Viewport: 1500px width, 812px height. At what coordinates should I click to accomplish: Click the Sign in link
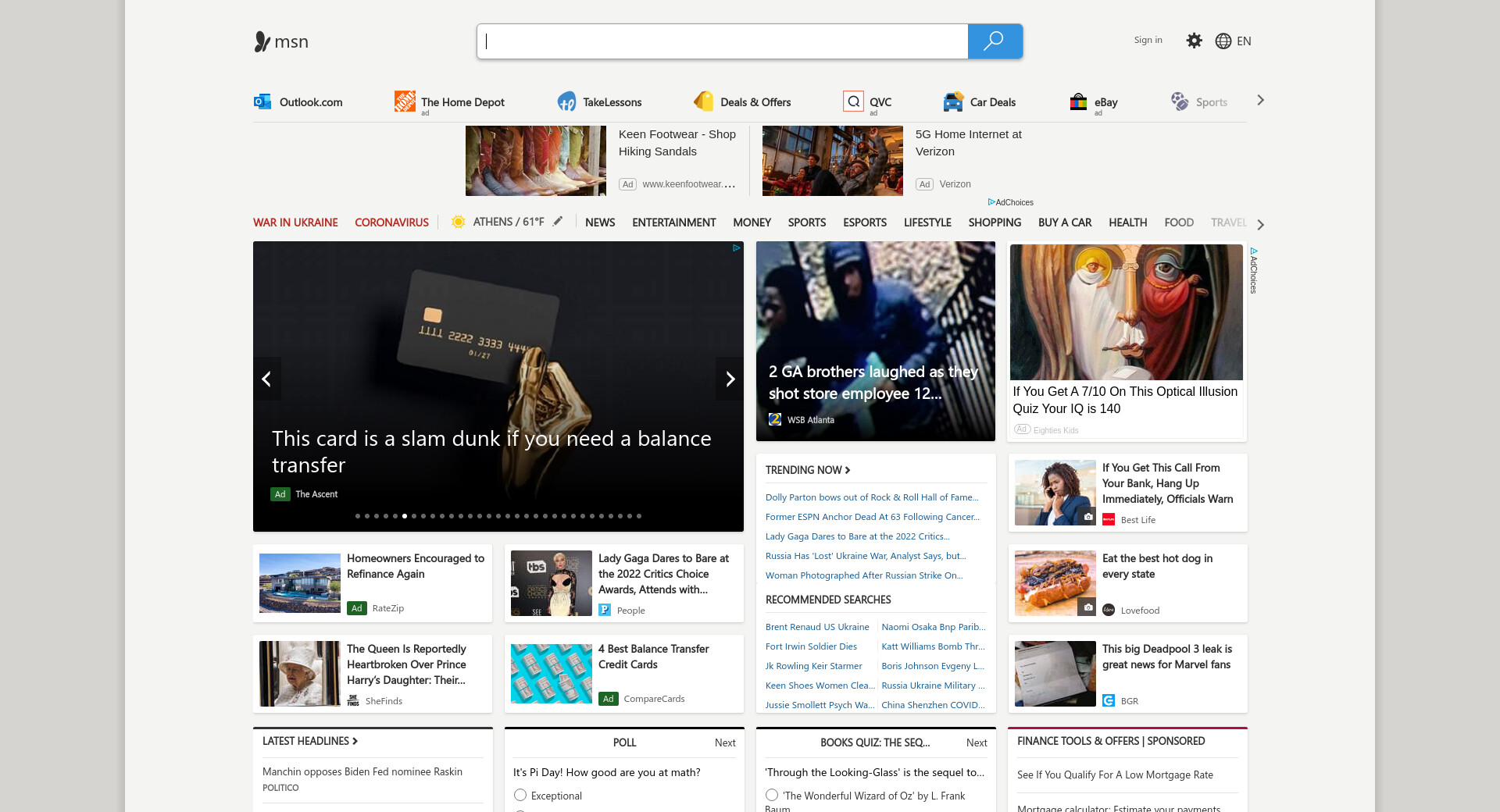point(1148,40)
